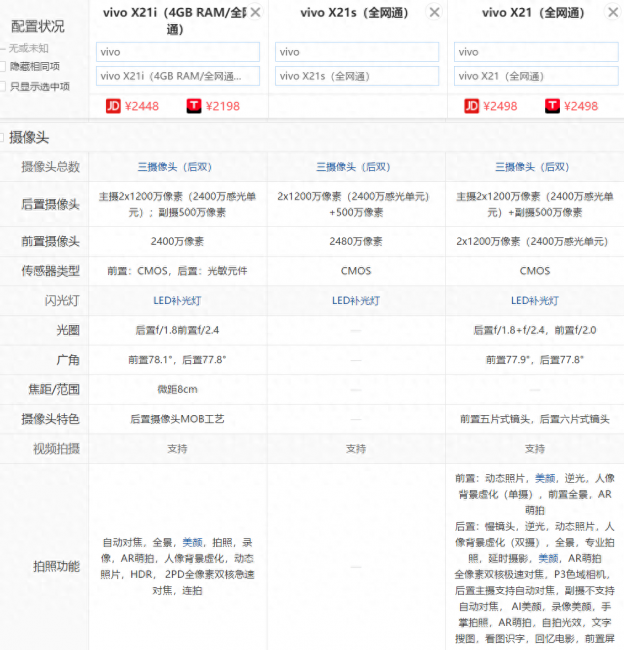Screen dimensions: 624x650
Task: Remove vivo X21s column with its close icon
Action: 434,12
